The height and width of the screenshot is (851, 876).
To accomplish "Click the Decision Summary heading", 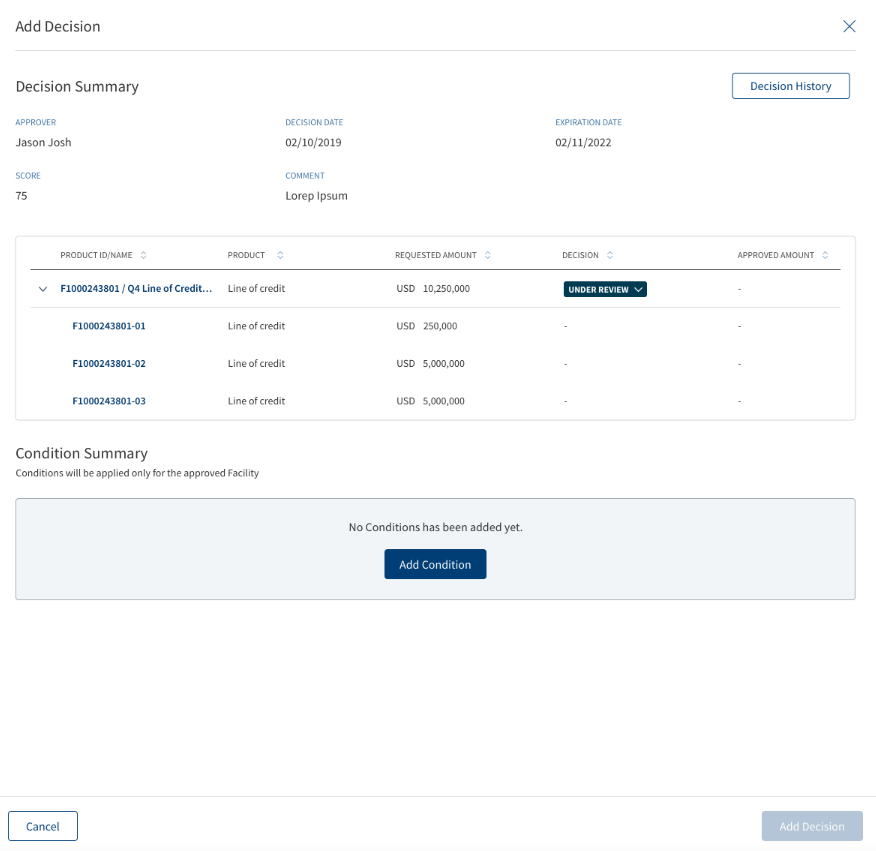I will 77,87.
